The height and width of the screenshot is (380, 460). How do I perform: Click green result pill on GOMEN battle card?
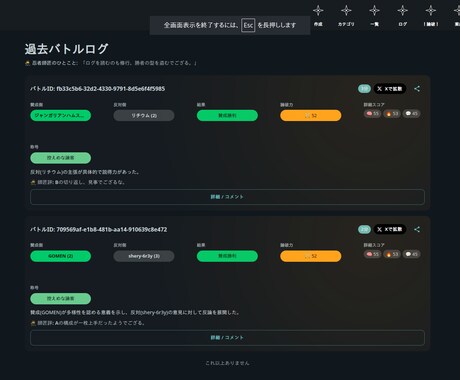pyautogui.click(x=227, y=256)
